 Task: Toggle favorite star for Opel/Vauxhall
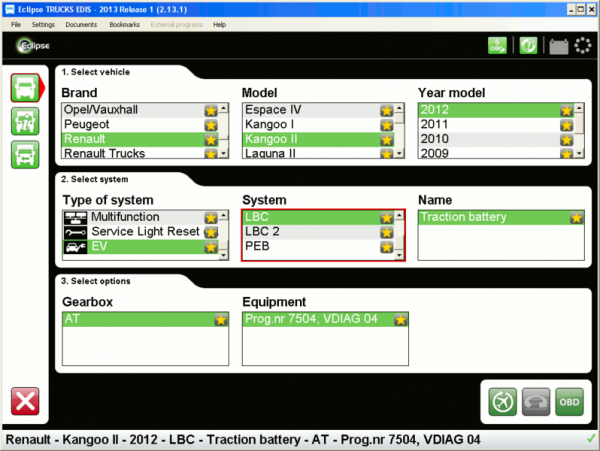(x=211, y=111)
